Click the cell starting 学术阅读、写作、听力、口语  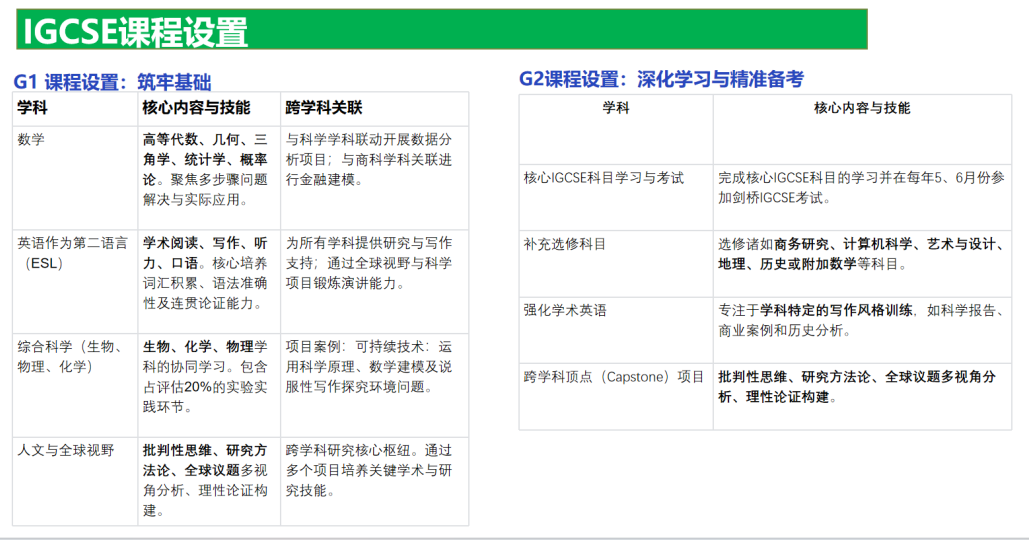coord(209,281)
